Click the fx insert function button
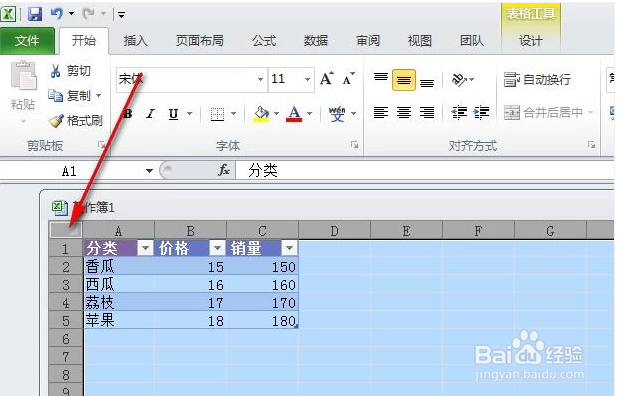 tap(223, 170)
